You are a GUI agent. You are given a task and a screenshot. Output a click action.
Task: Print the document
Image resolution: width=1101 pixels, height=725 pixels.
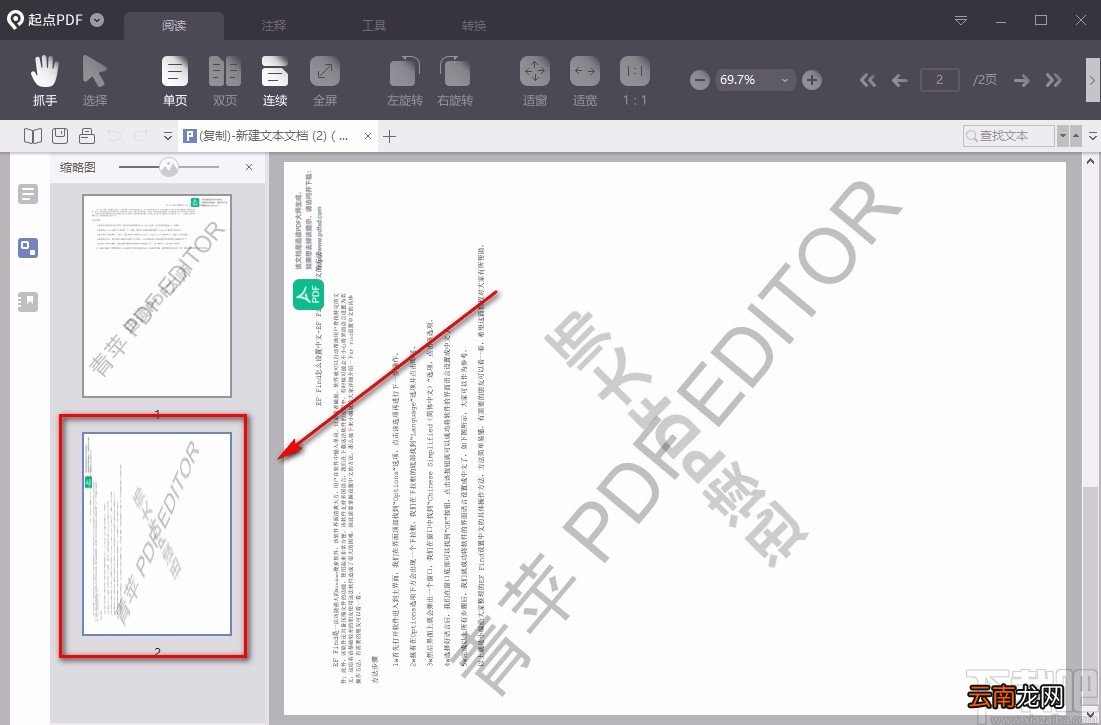[x=87, y=135]
